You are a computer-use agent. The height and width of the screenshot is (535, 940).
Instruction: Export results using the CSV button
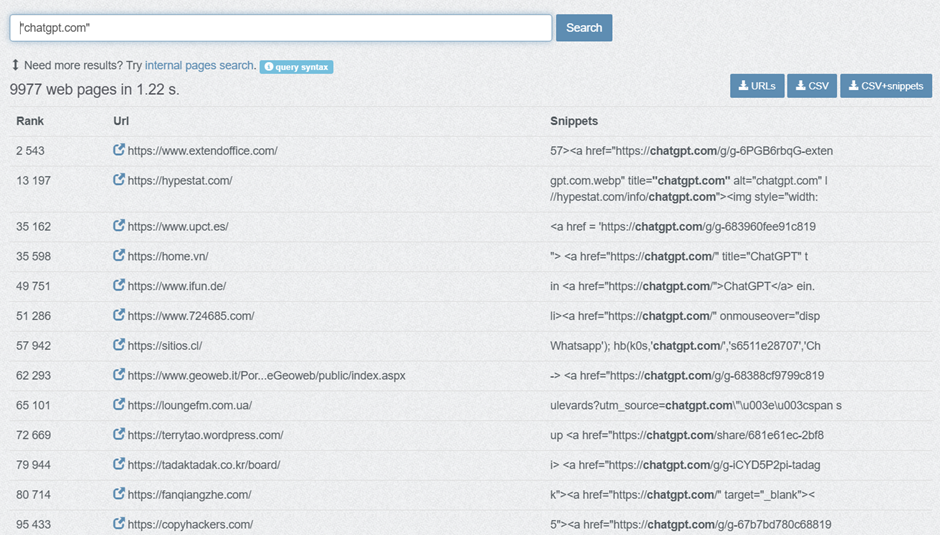[812, 86]
